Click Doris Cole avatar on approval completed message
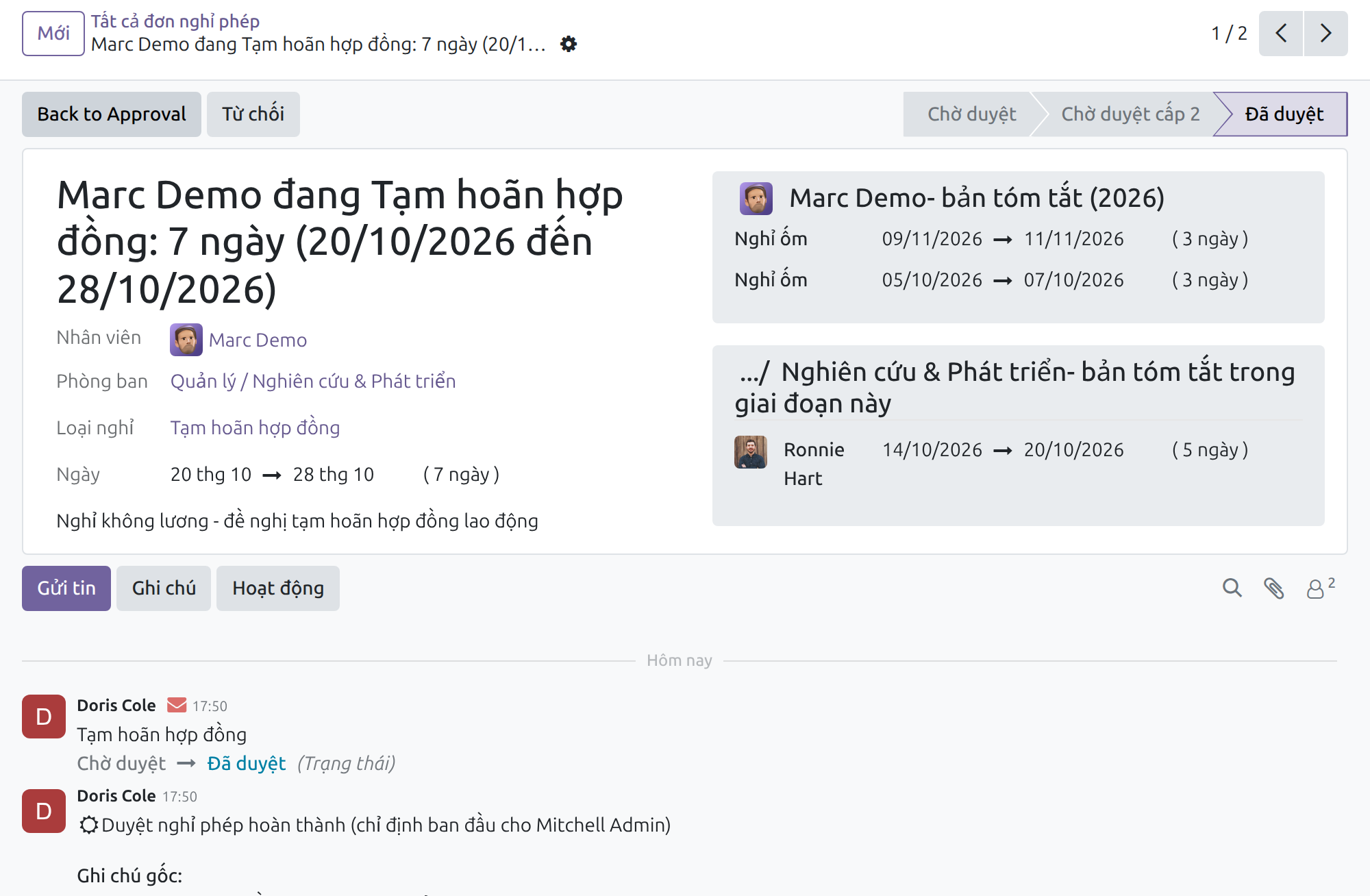1370x896 pixels. pos(44,811)
